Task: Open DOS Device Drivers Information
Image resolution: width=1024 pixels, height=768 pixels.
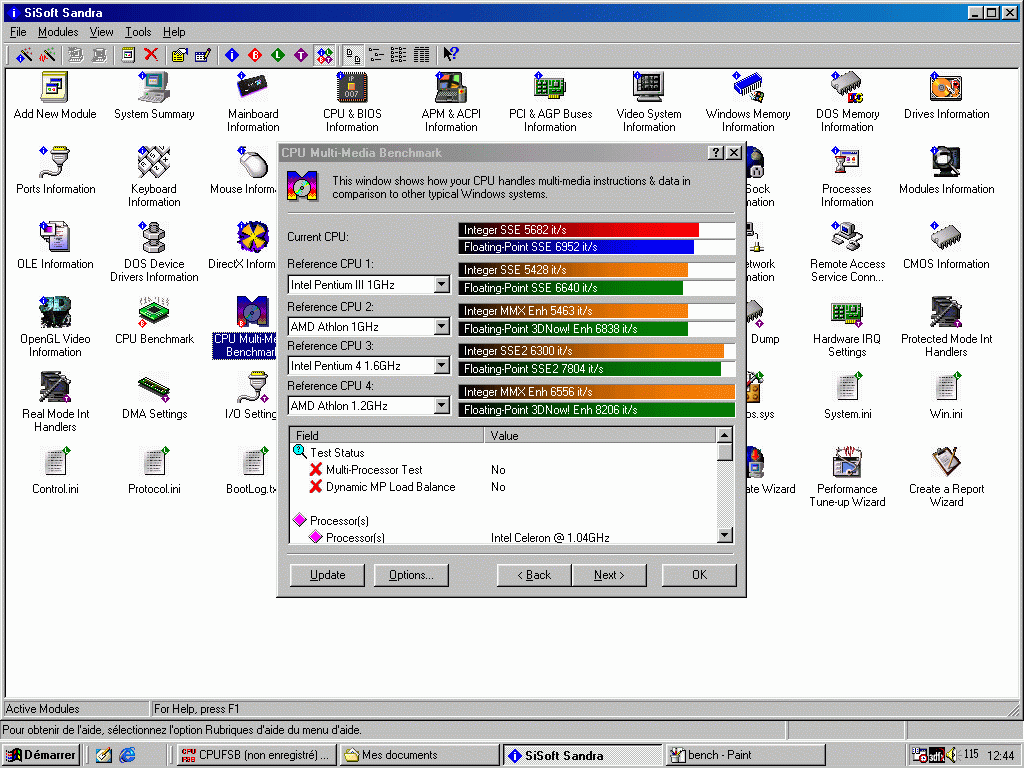Action: pyautogui.click(x=154, y=253)
